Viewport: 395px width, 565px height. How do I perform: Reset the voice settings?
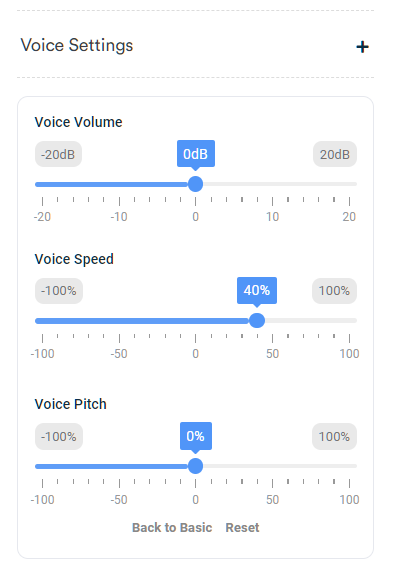tap(242, 528)
